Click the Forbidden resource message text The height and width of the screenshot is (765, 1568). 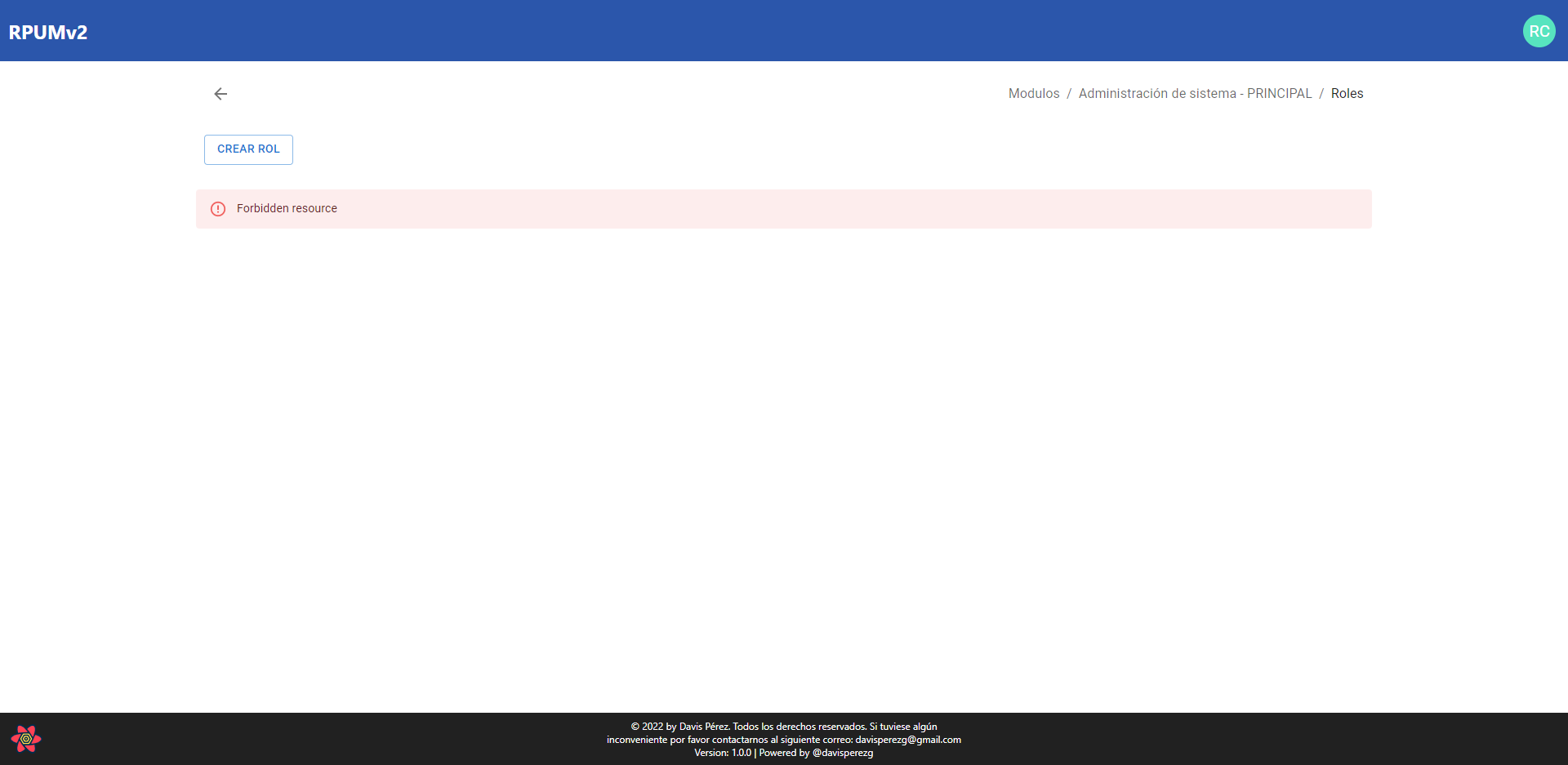(287, 209)
